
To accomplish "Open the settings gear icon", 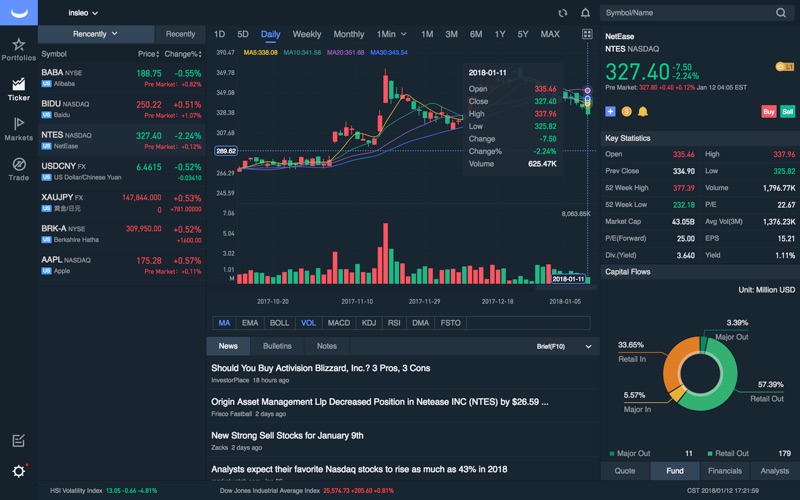I will (19, 471).
